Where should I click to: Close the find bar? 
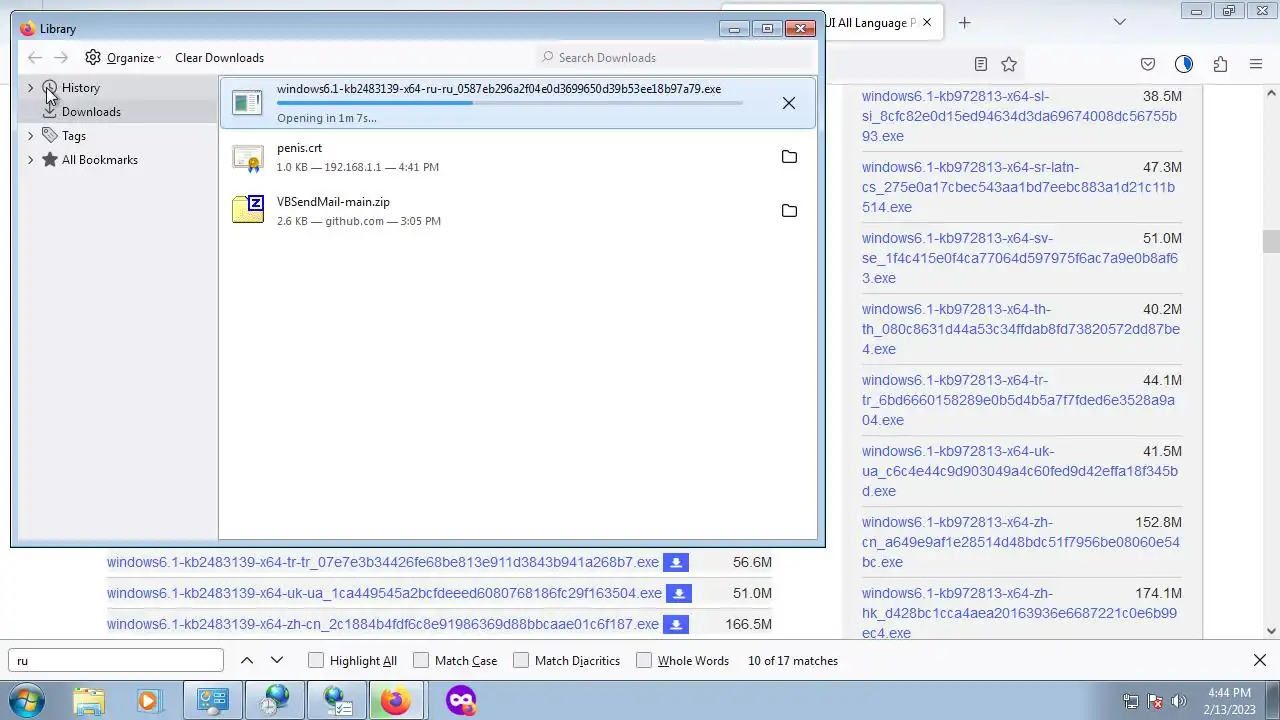click(1260, 660)
